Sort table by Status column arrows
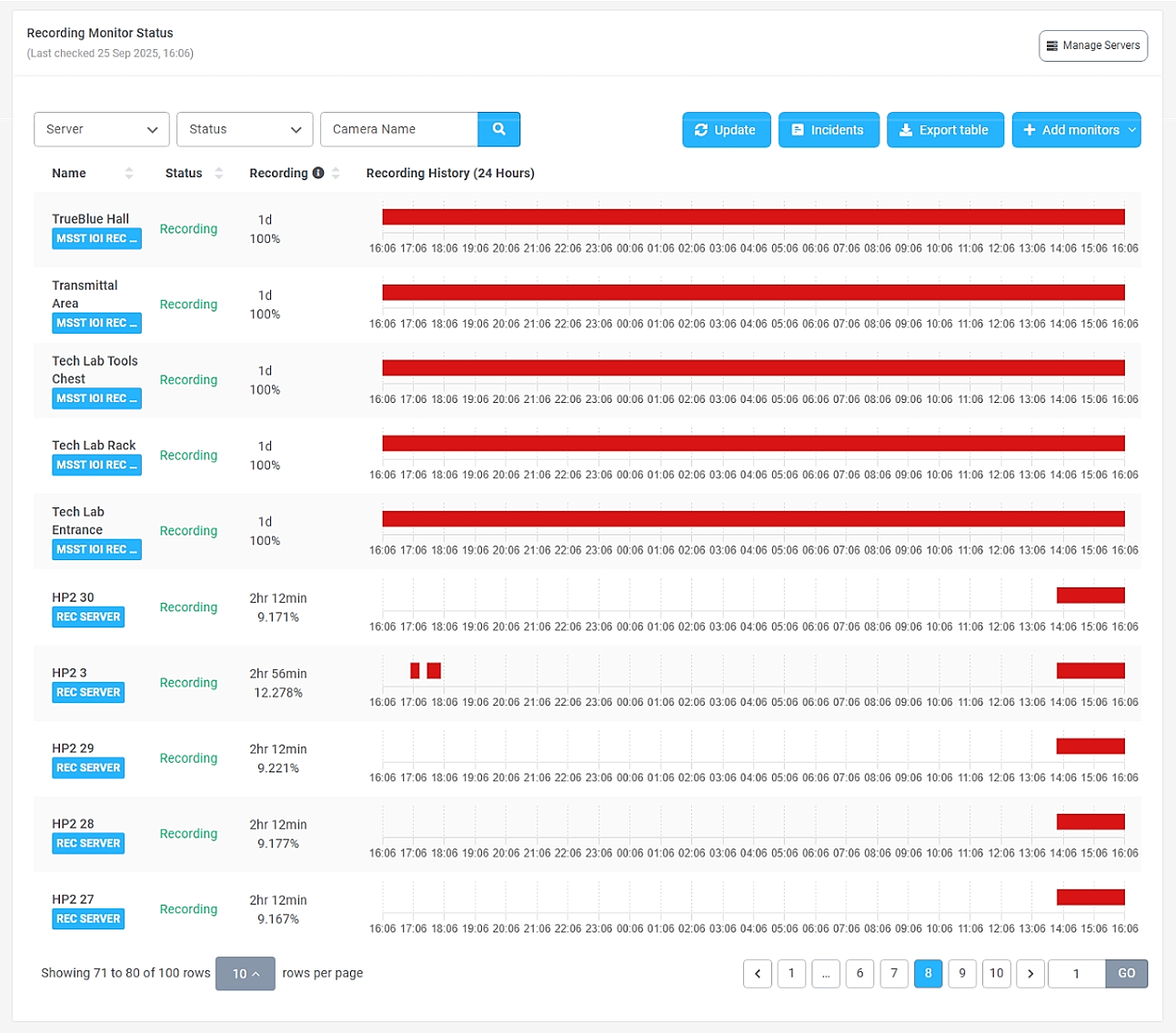The height and width of the screenshot is (1033, 1176). pos(218,173)
